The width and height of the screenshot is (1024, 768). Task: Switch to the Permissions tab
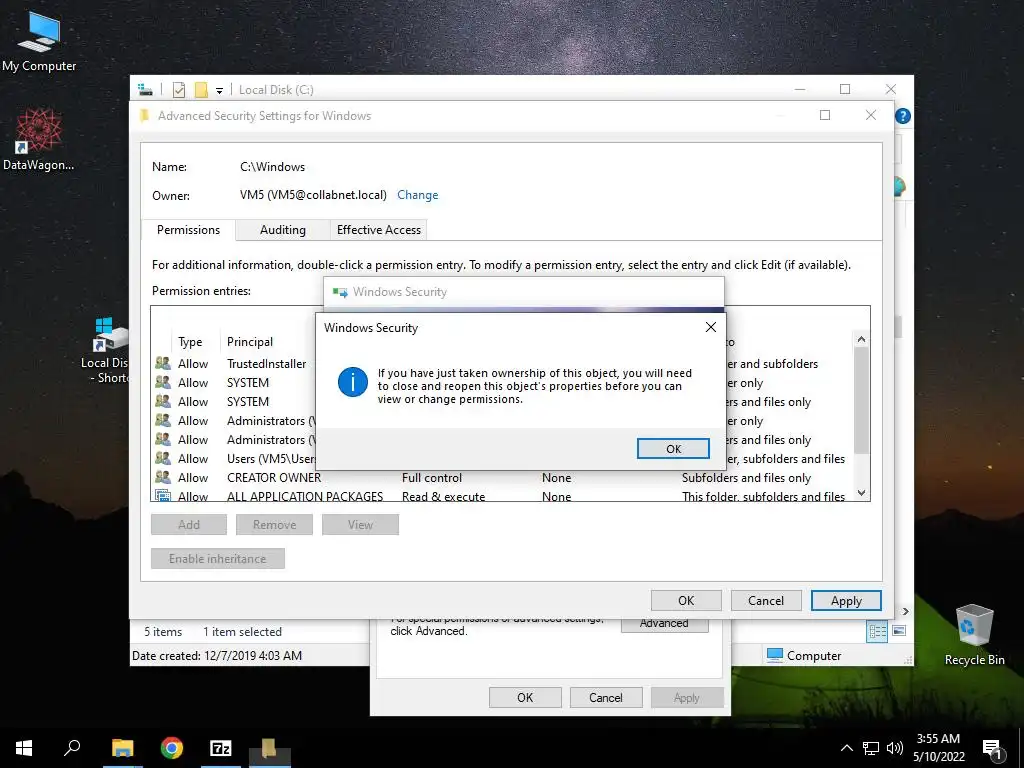188,230
